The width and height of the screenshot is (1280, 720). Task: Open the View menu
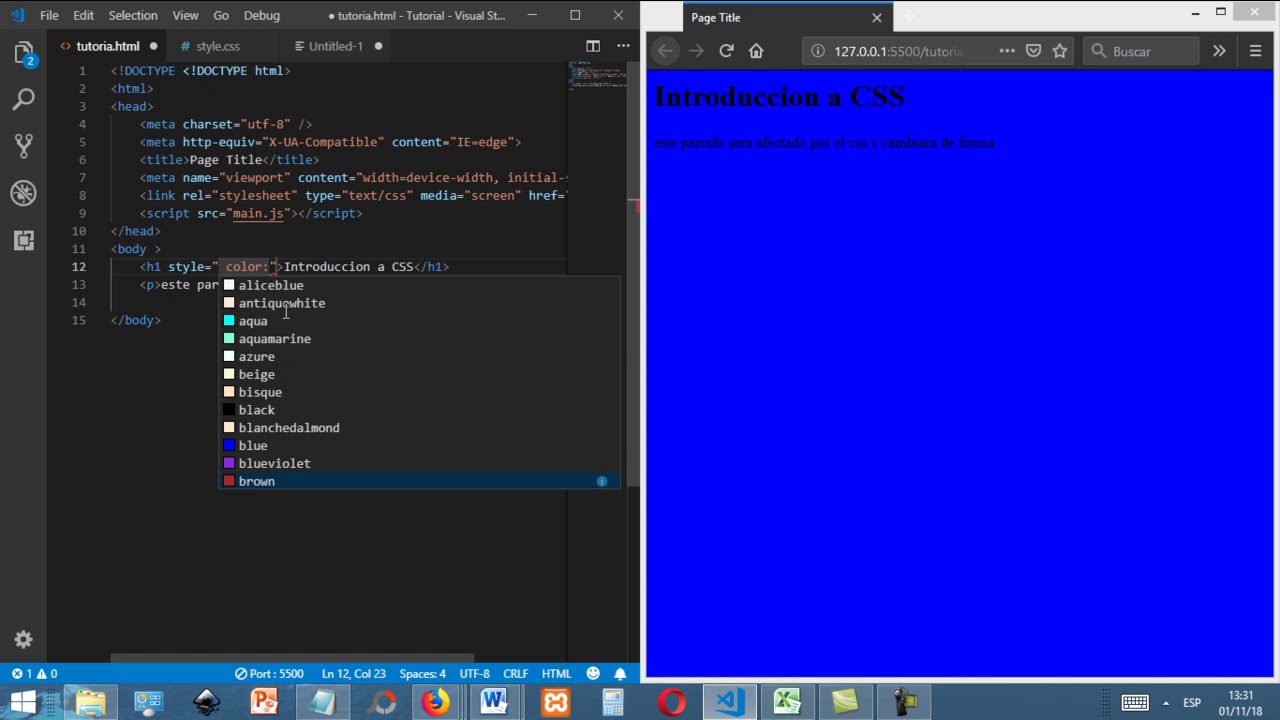pyautogui.click(x=185, y=15)
